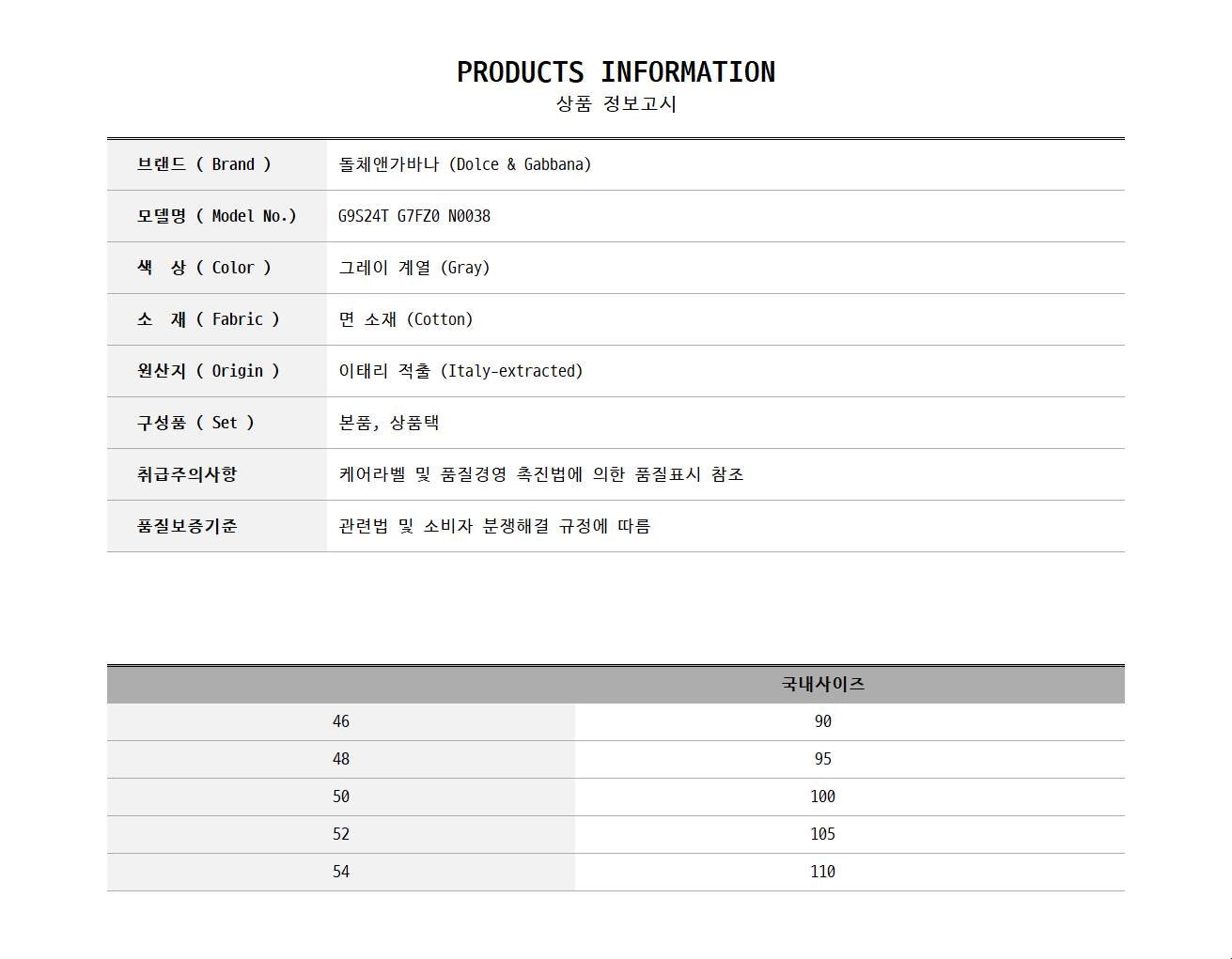Viewport: 1232px width, 959px height.
Task: Select the Gray color value text
Action: 414,268
